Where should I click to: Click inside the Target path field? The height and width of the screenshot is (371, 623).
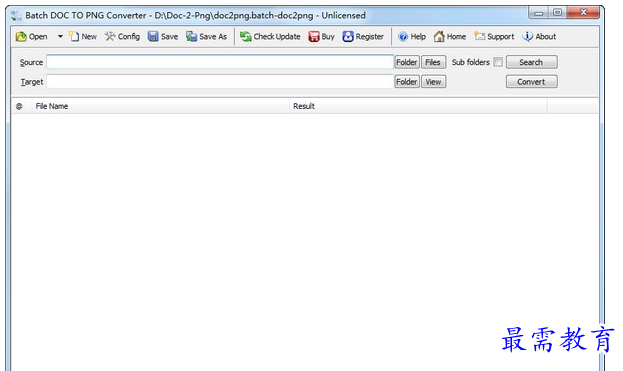[220, 81]
